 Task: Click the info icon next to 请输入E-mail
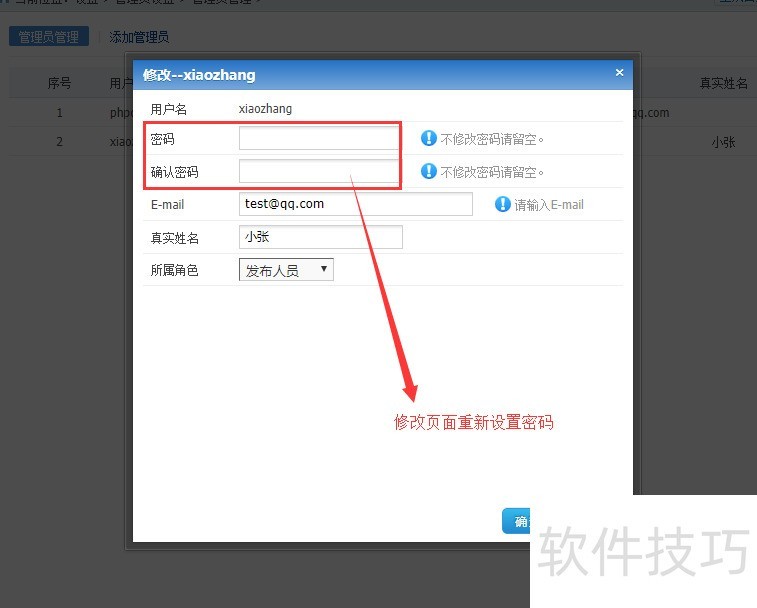503,204
